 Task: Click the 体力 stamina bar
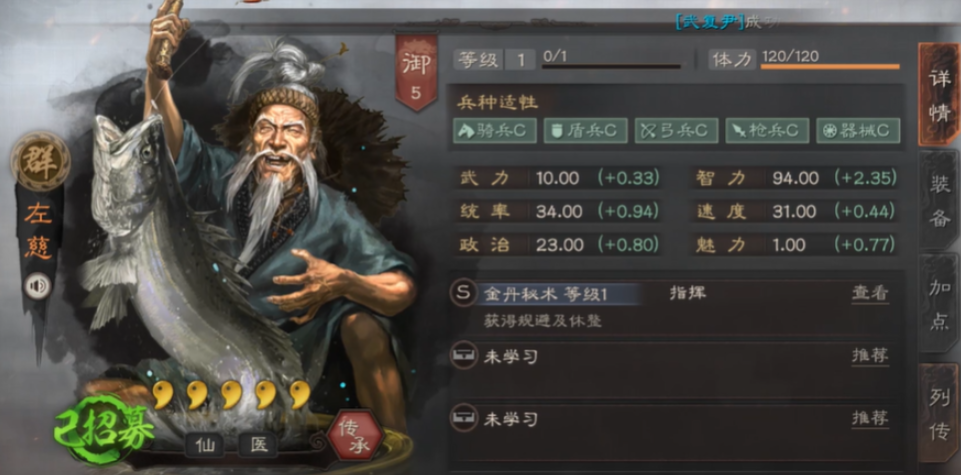pyautogui.click(x=830, y=66)
